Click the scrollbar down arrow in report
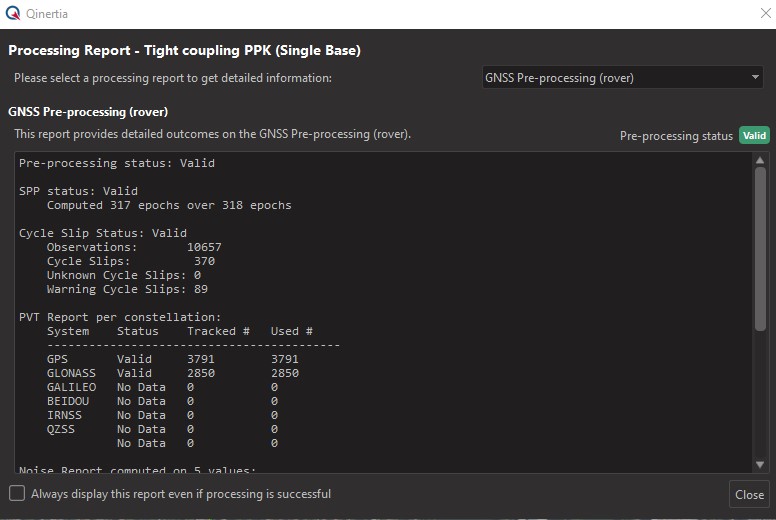This screenshot has height=520, width=776. coord(760,464)
